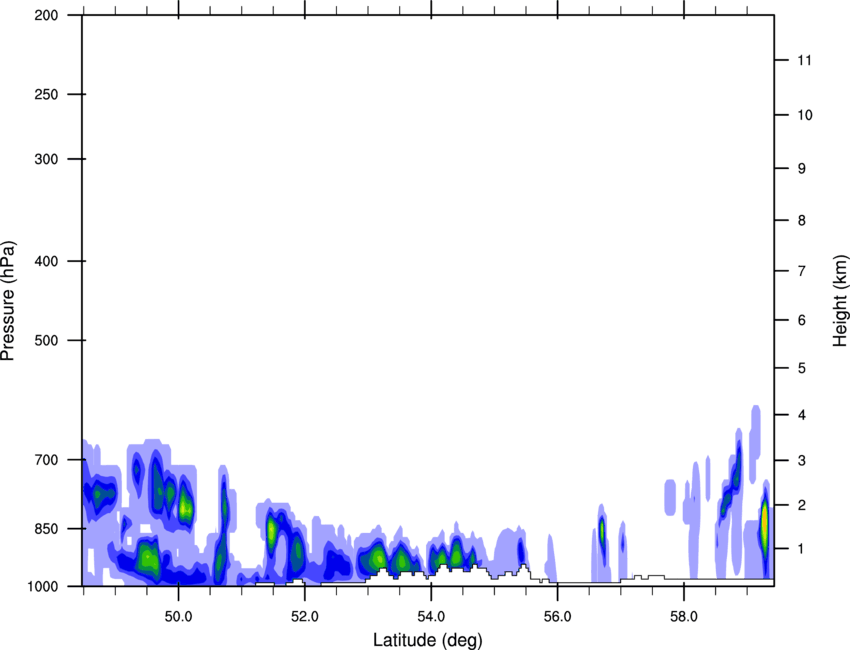Pick the 8 km height label
This screenshot has width=850, height=650.
point(802,220)
